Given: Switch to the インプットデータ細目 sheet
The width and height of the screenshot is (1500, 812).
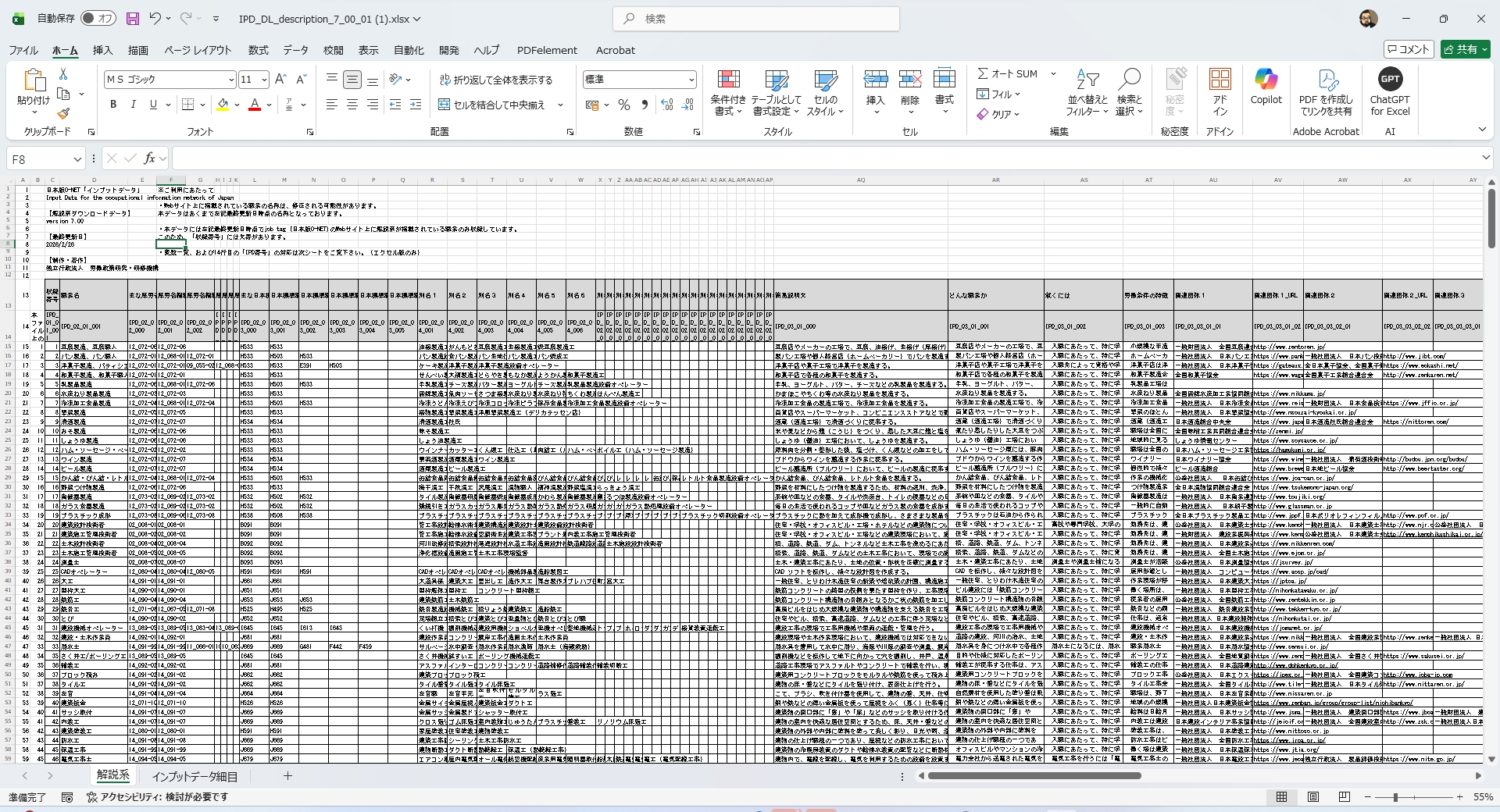Looking at the screenshot, I should coord(194,776).
